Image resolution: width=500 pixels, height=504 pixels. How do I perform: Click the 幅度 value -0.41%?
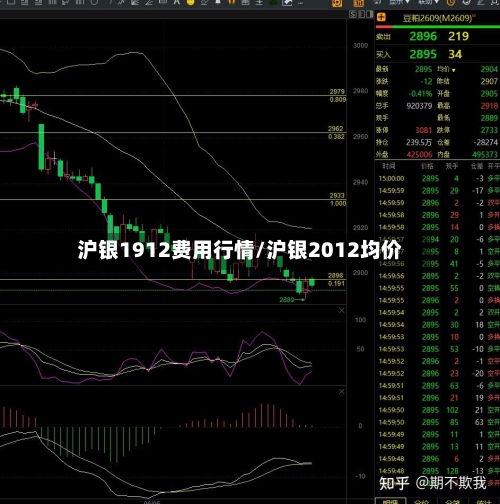pyautogui.click(x=420, y=94)
